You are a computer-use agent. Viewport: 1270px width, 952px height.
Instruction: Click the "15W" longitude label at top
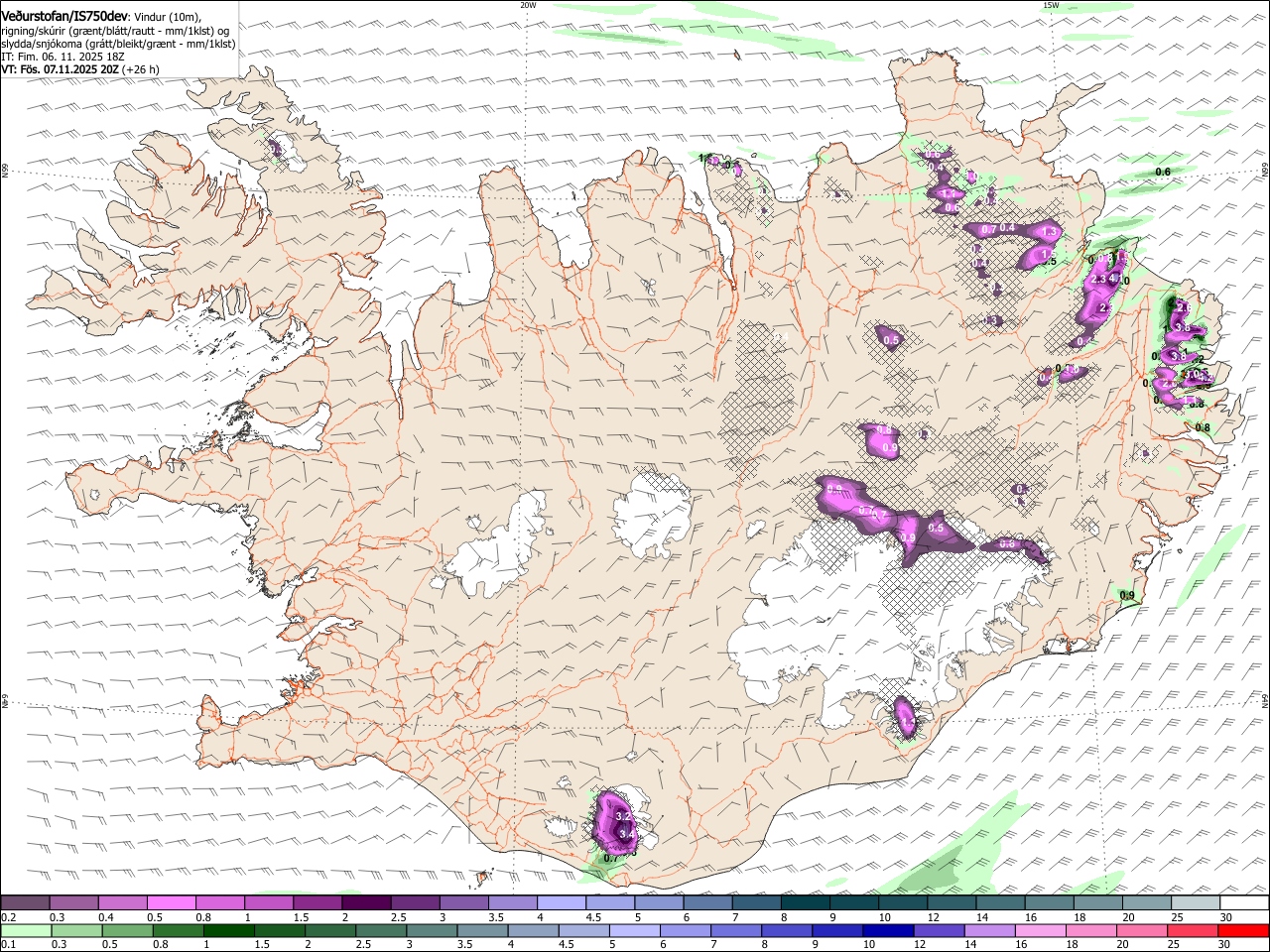[1051, 5]
